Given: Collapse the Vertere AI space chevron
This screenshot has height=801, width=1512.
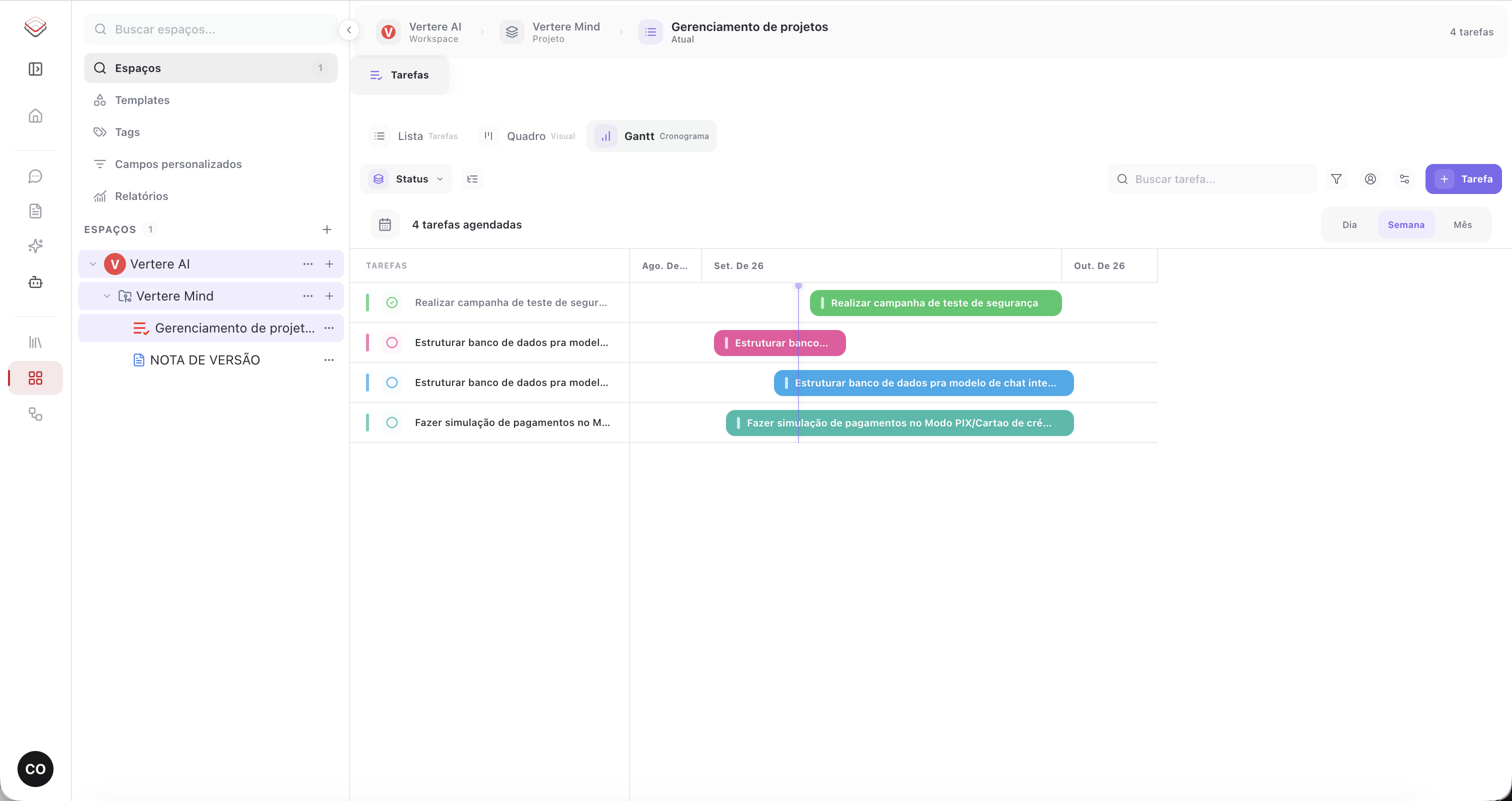Looking at the screenshot, I should click(92, 264).
